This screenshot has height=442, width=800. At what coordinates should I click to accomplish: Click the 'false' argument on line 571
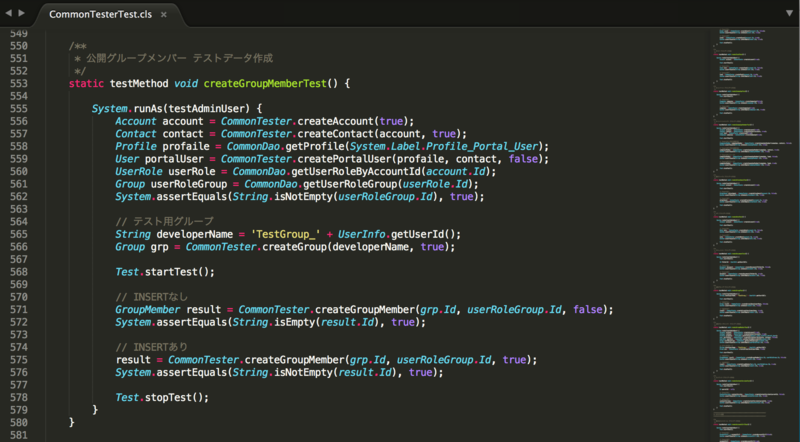point(587,309)
